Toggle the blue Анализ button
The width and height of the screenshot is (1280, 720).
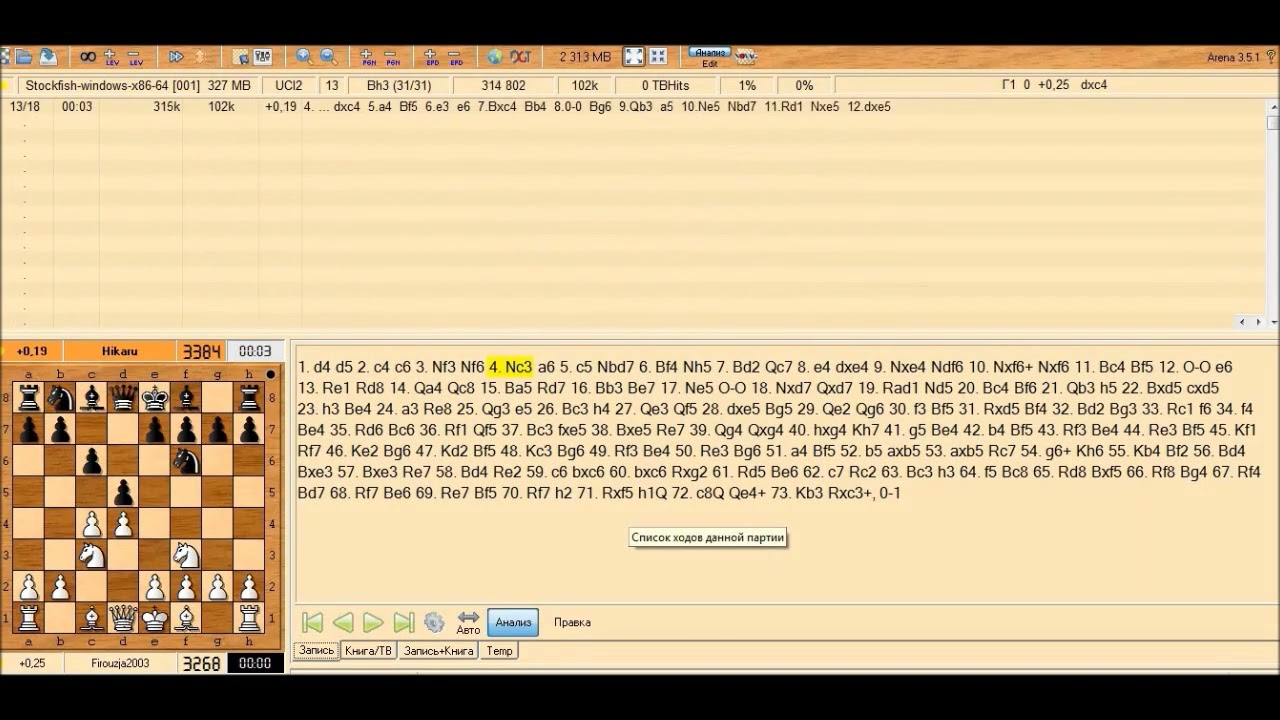tap(513, 623)
